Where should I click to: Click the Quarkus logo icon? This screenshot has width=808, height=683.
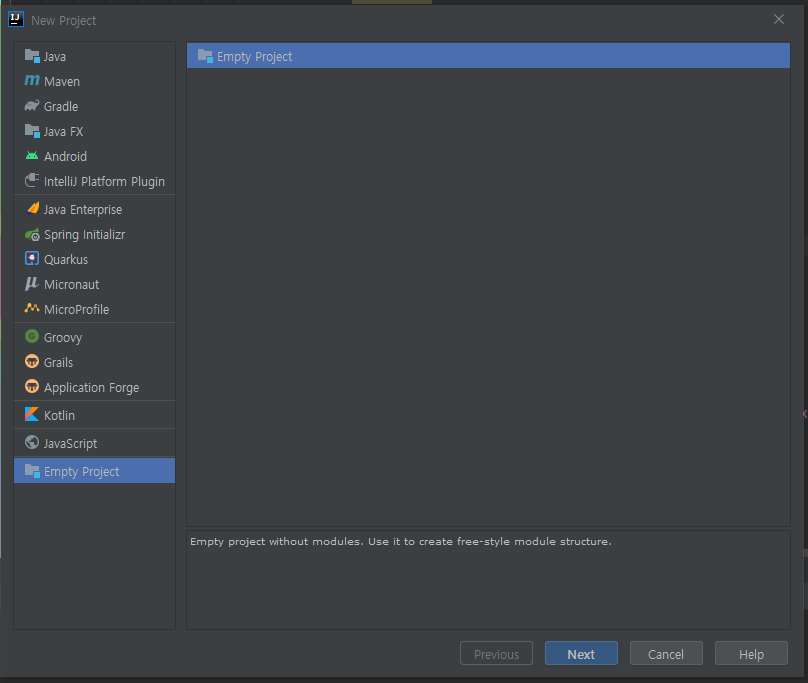tap(32, 258)
